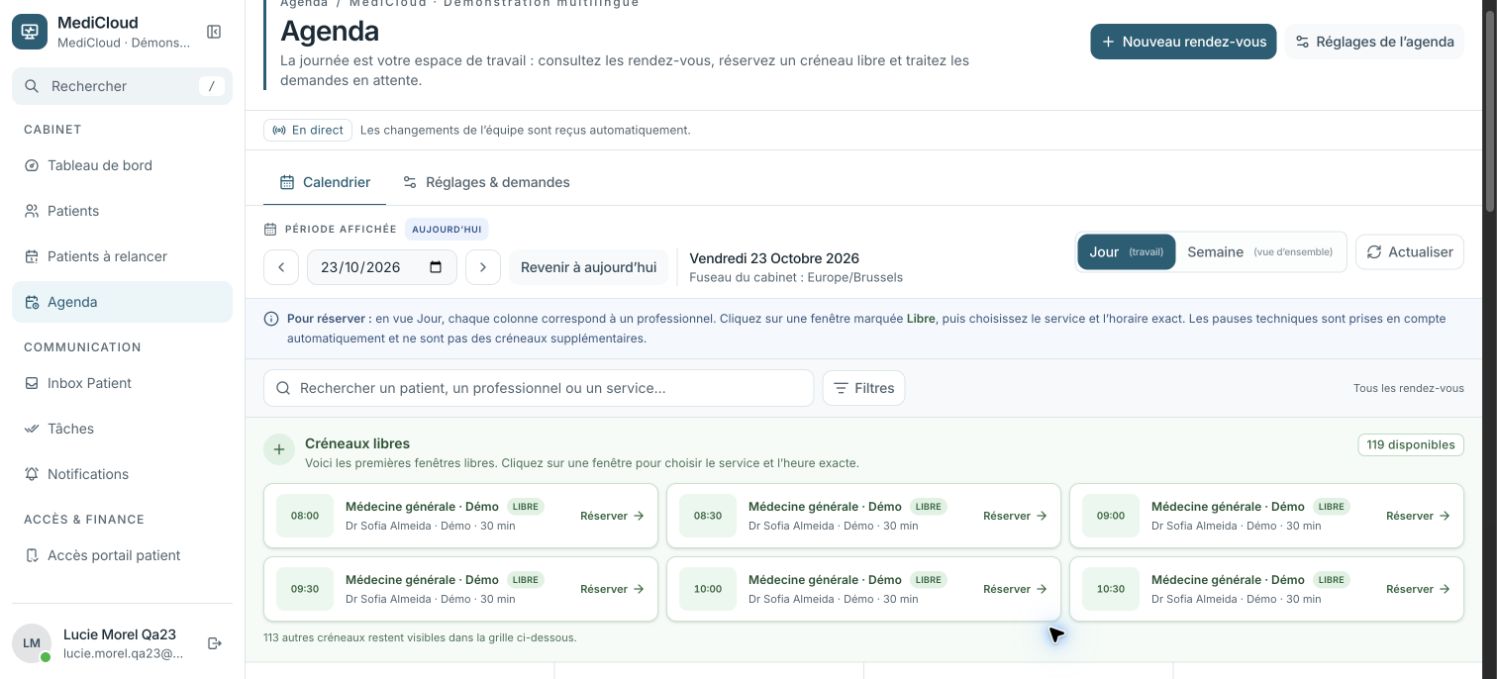The height and width of the screenshot is (679, 1497).
Task: Select Semaine view
Action: 1260,252
